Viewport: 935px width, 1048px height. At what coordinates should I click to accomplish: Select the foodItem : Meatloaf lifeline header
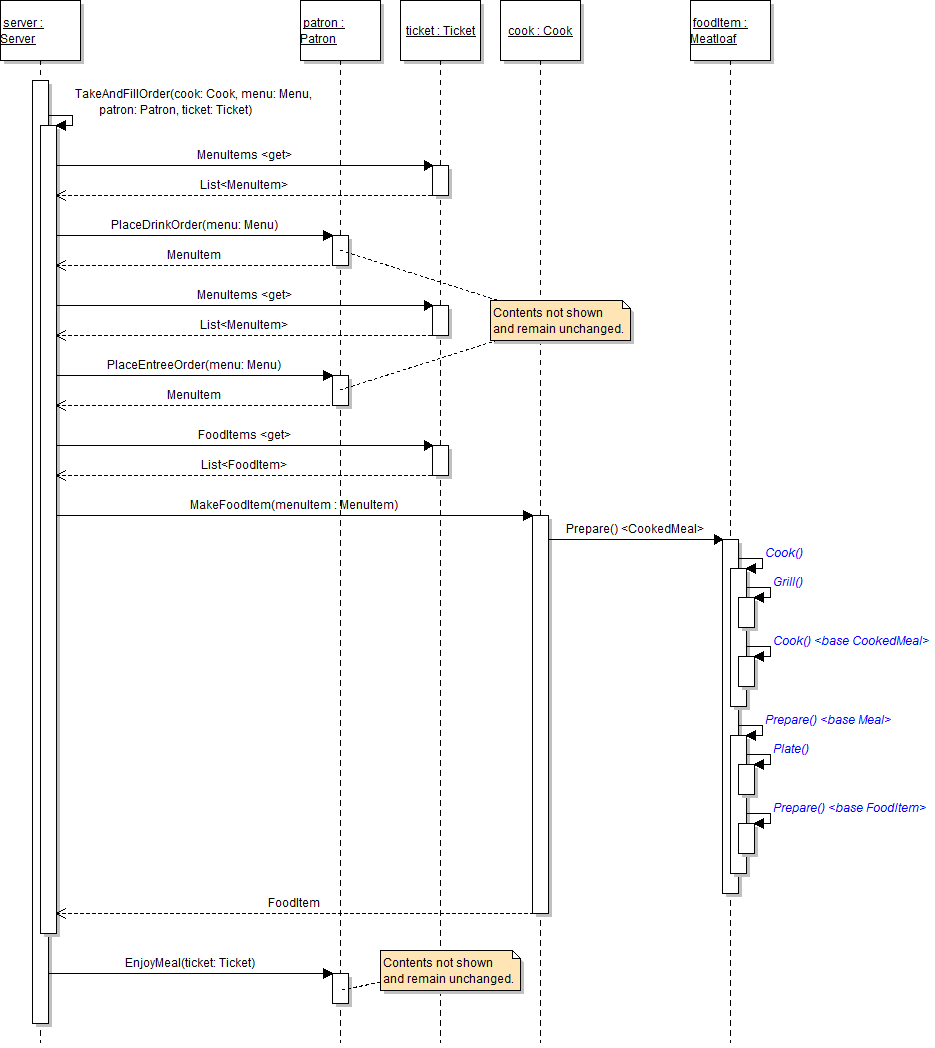click(730, 31)
